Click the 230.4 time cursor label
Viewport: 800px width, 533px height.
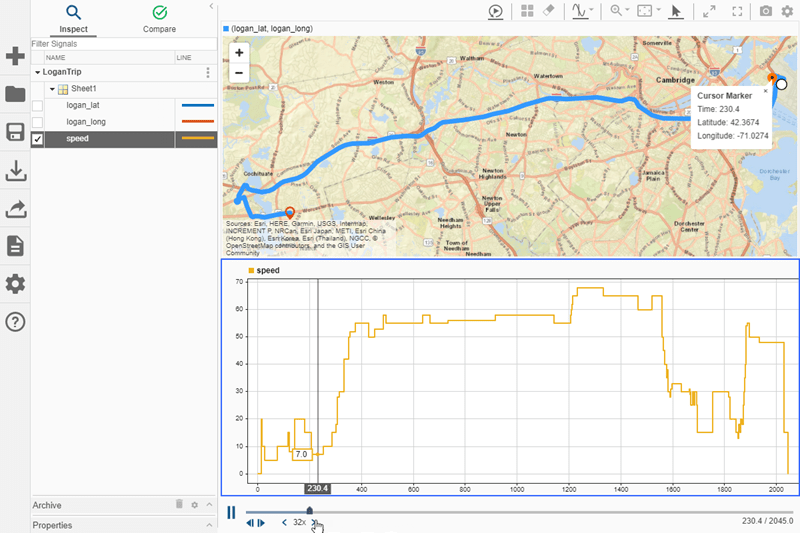(317, 489)
